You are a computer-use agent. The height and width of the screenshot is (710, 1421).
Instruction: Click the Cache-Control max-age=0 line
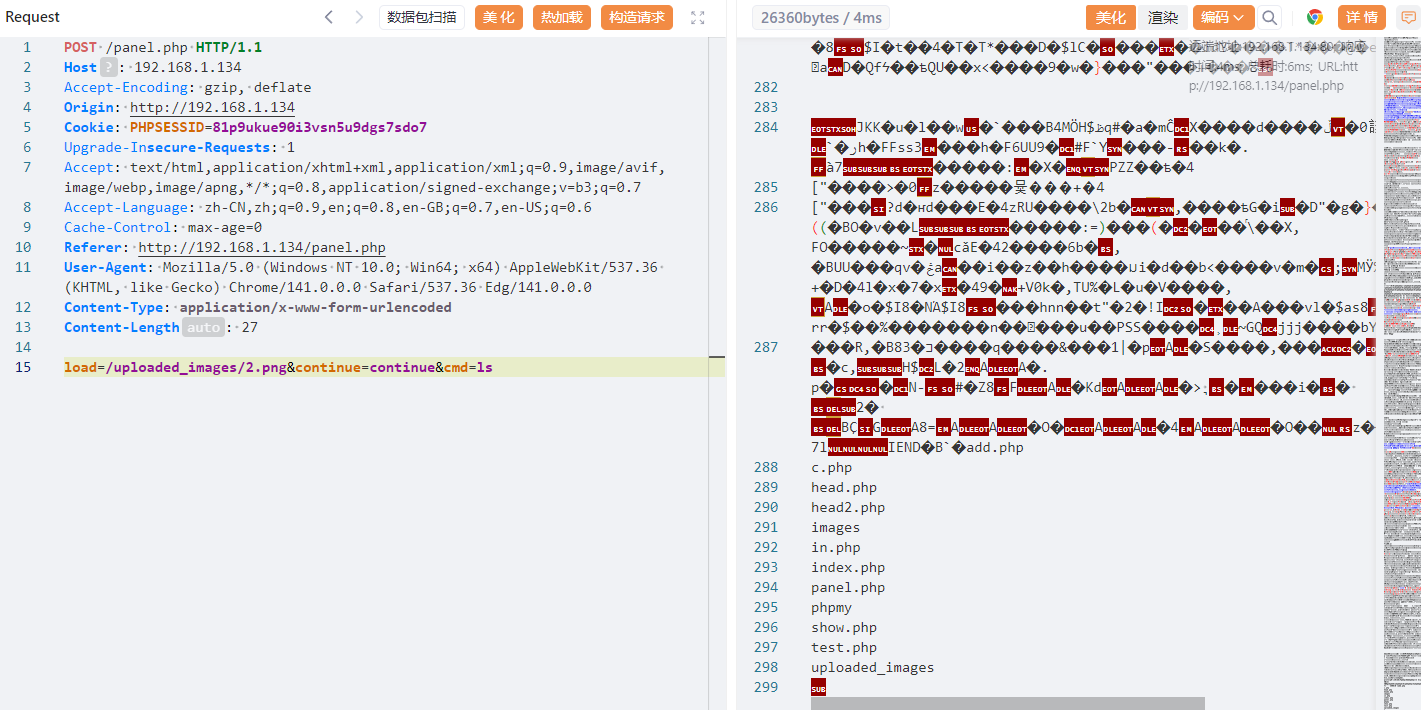pyautogui.click(x=163, y=227)
